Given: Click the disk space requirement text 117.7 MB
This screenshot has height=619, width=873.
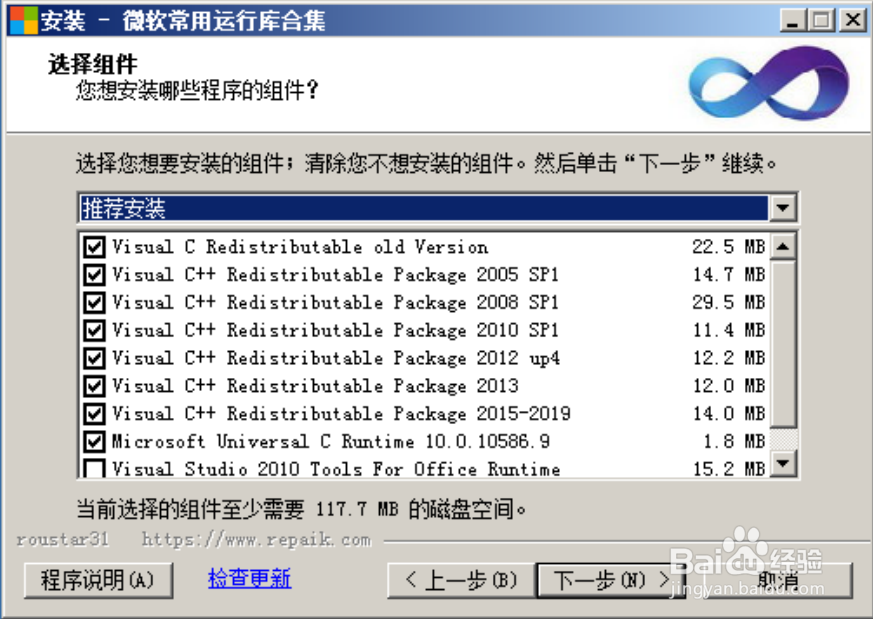Looking at the screenshot, I should point(357,509).
